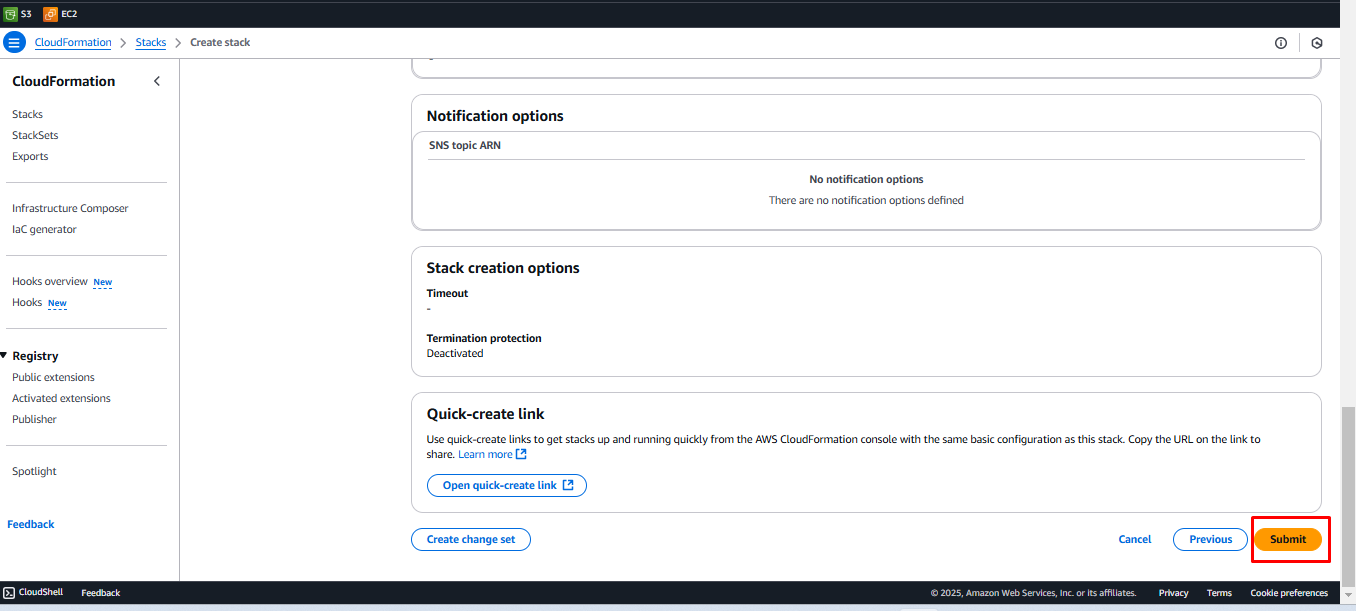Viewport: 1356px width, 611px height.
Task: Collapse the CloudFormation side navigation panel
Action: coord(157,82)
